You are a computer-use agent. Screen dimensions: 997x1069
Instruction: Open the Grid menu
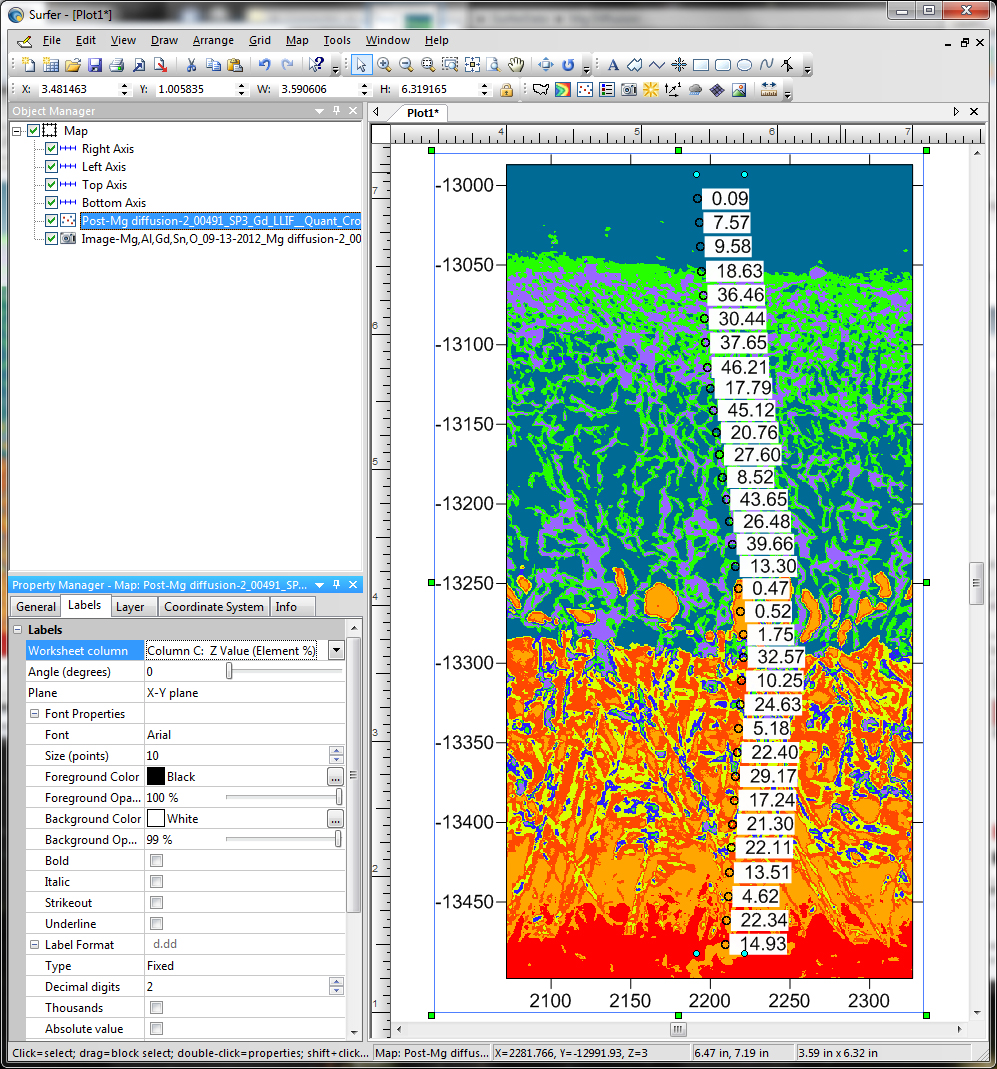[259, 41]
